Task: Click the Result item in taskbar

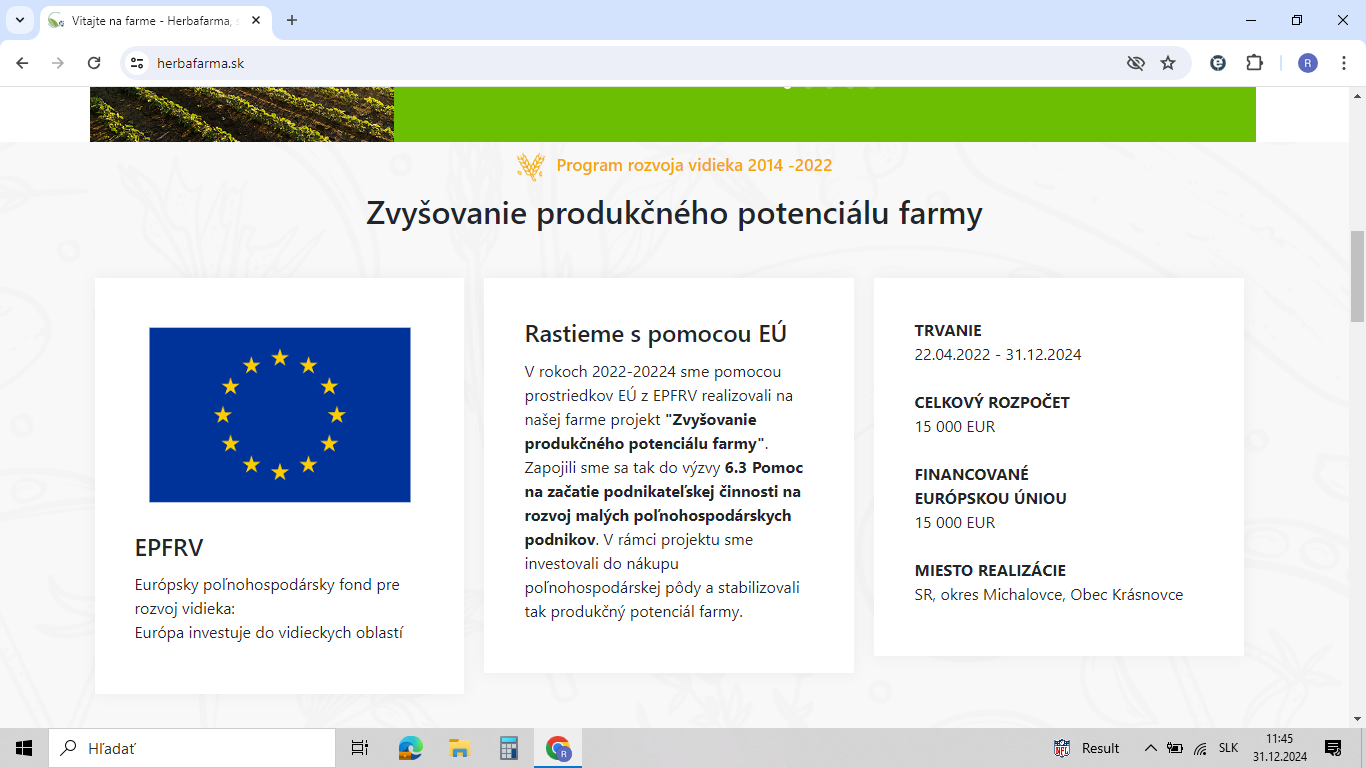Action: (x=1087, y=748)
